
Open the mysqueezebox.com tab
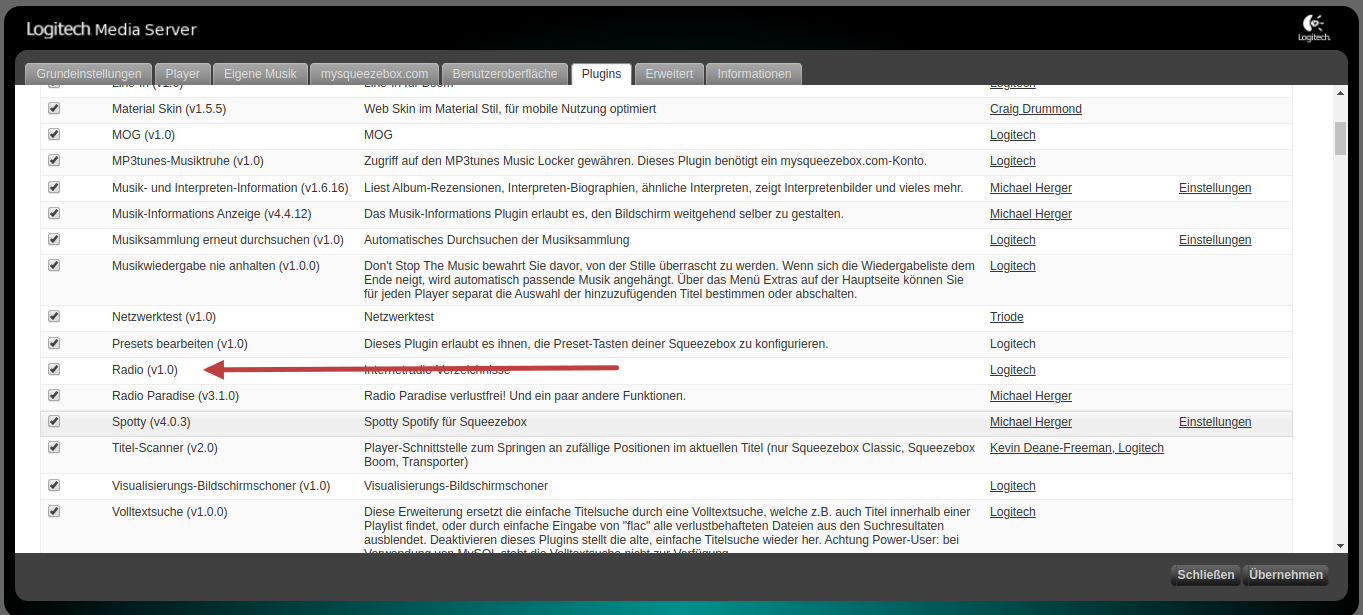pyautogui.click(x=375, y=74)
